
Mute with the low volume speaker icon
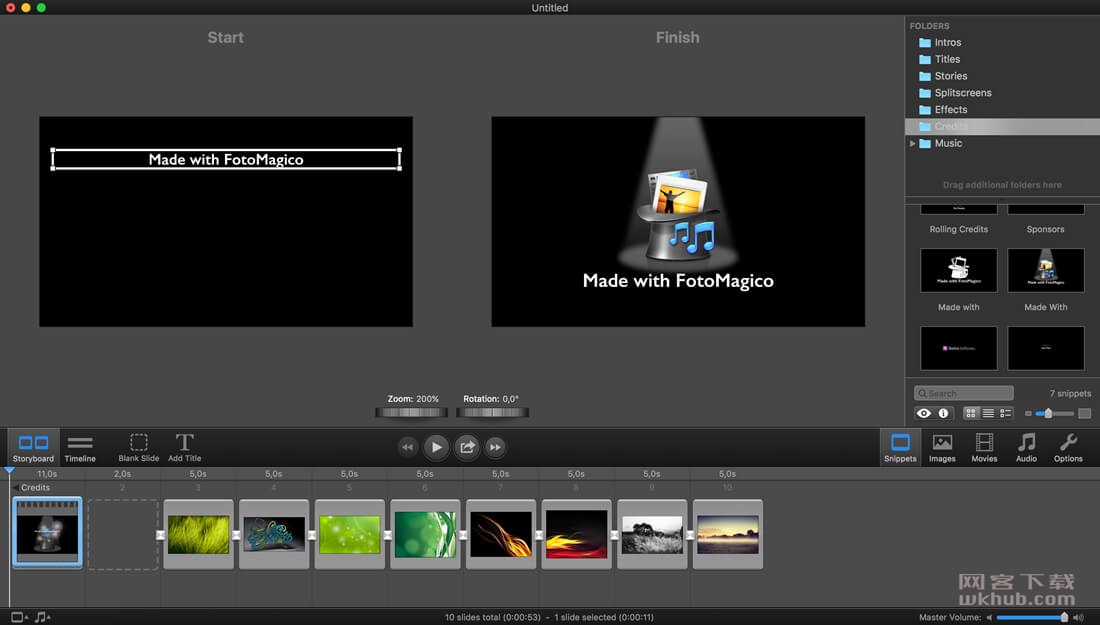[989, 617]
